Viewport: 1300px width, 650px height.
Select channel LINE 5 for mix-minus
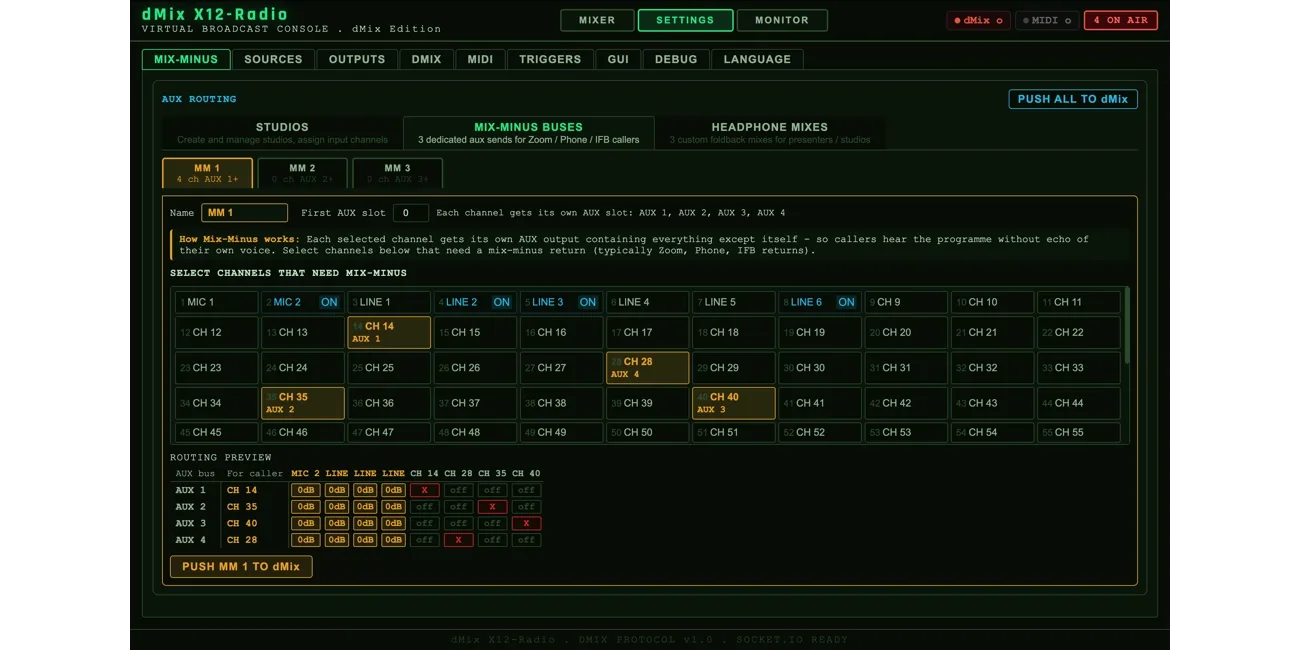733,302
